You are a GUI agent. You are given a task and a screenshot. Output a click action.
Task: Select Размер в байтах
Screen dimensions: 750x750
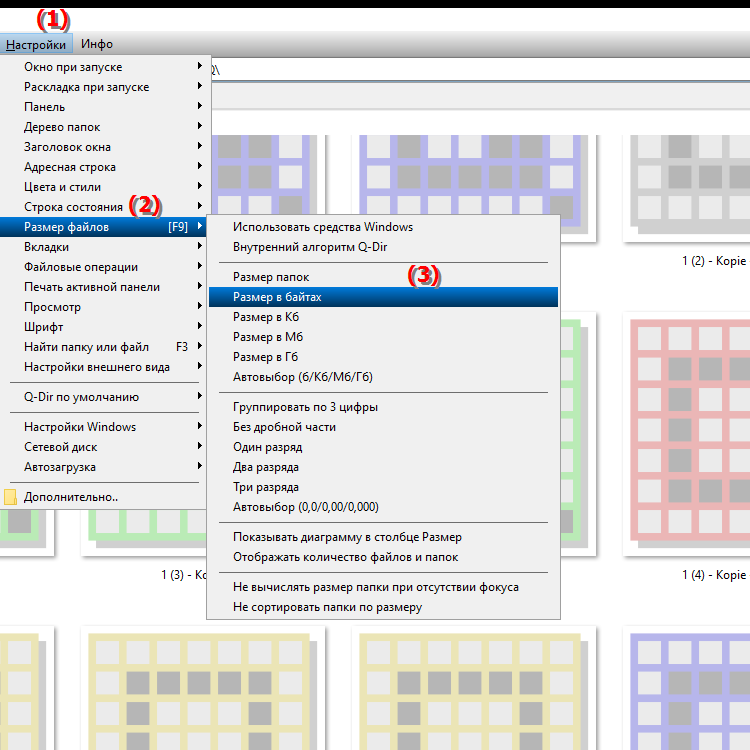click(384, 297)
